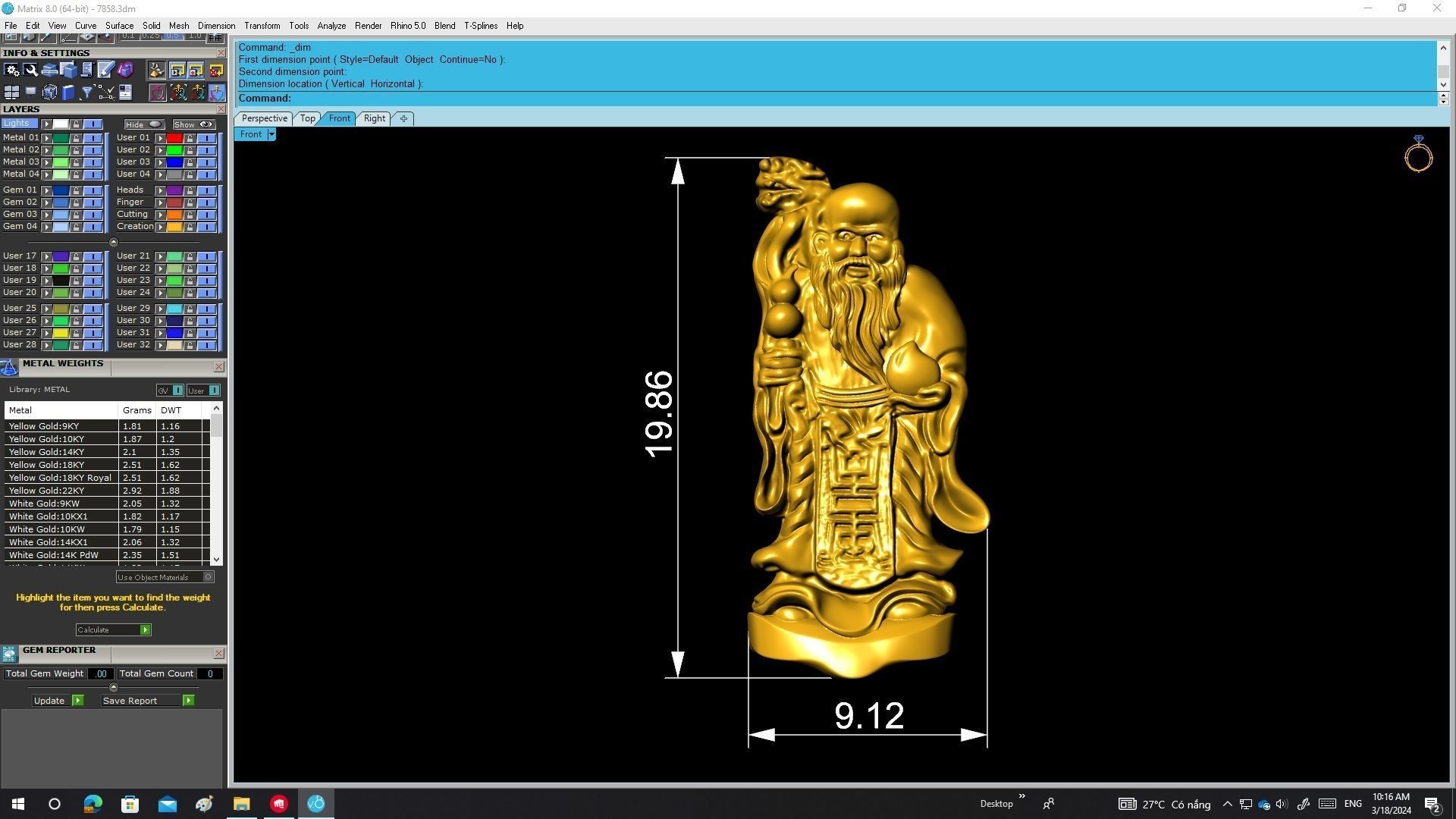
Task: Click the pyramid cone lighting icon
Action: point(157,71)
